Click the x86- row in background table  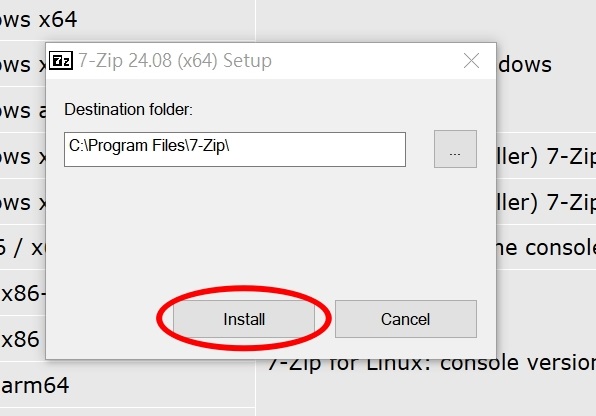pyautogui.click(x=23, y=294)
